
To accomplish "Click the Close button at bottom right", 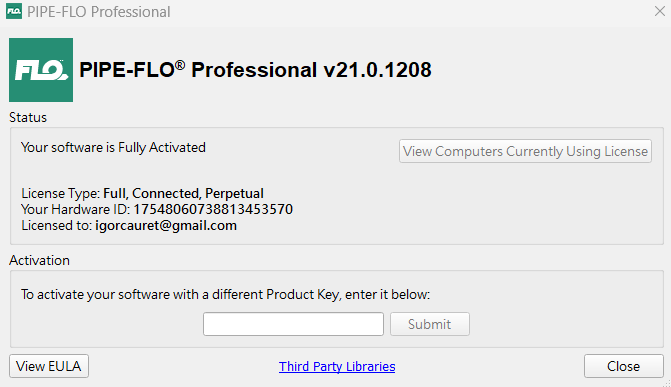I will coord(623,366).
